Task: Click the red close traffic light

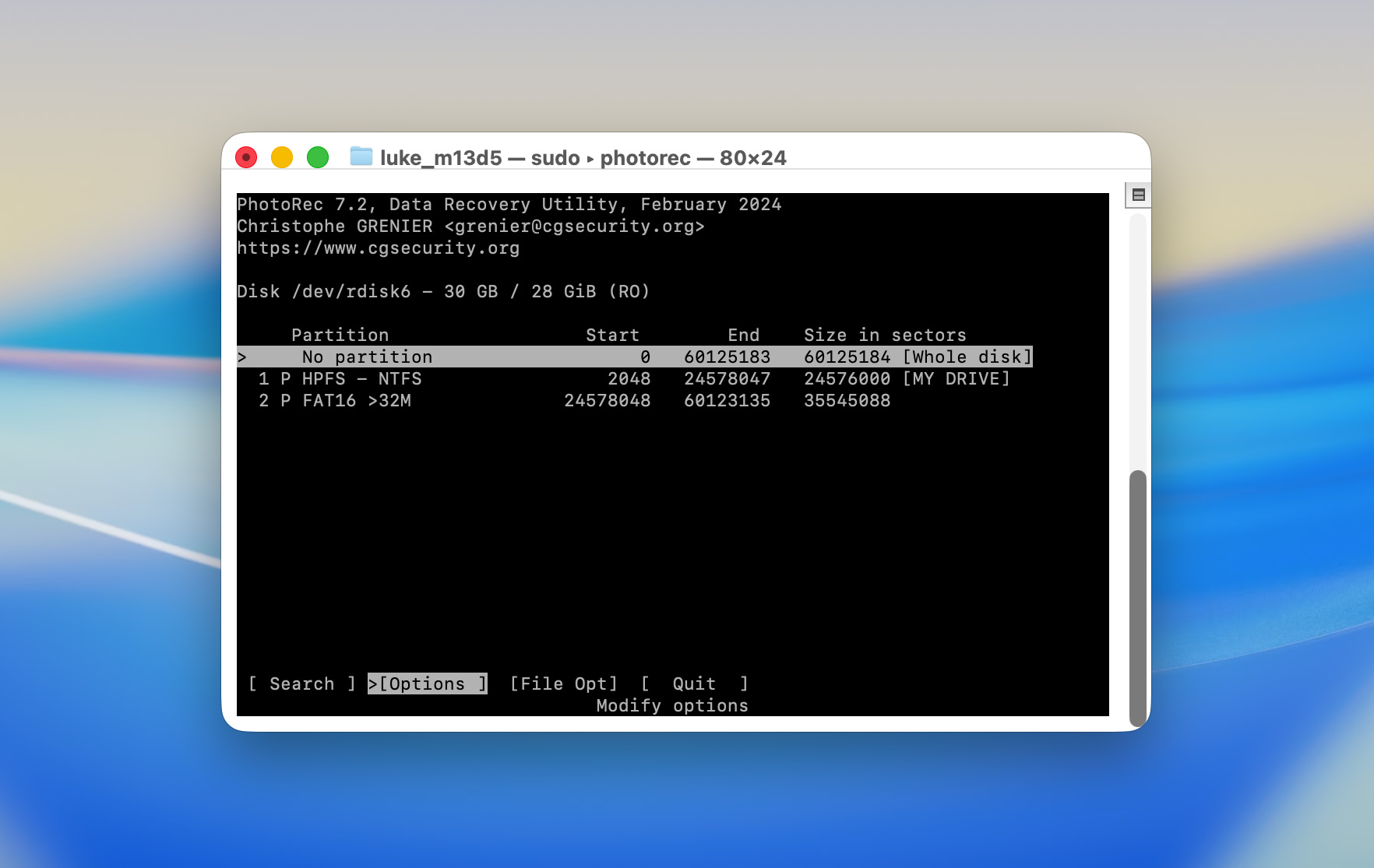Action: coord(247,156)
